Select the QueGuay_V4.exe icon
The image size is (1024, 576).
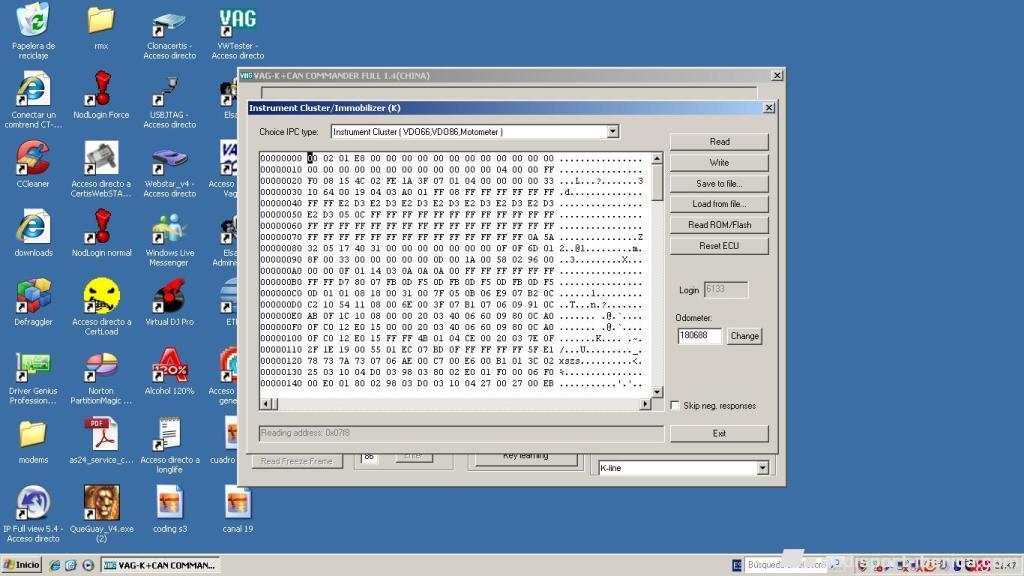(x=101, y=504)
